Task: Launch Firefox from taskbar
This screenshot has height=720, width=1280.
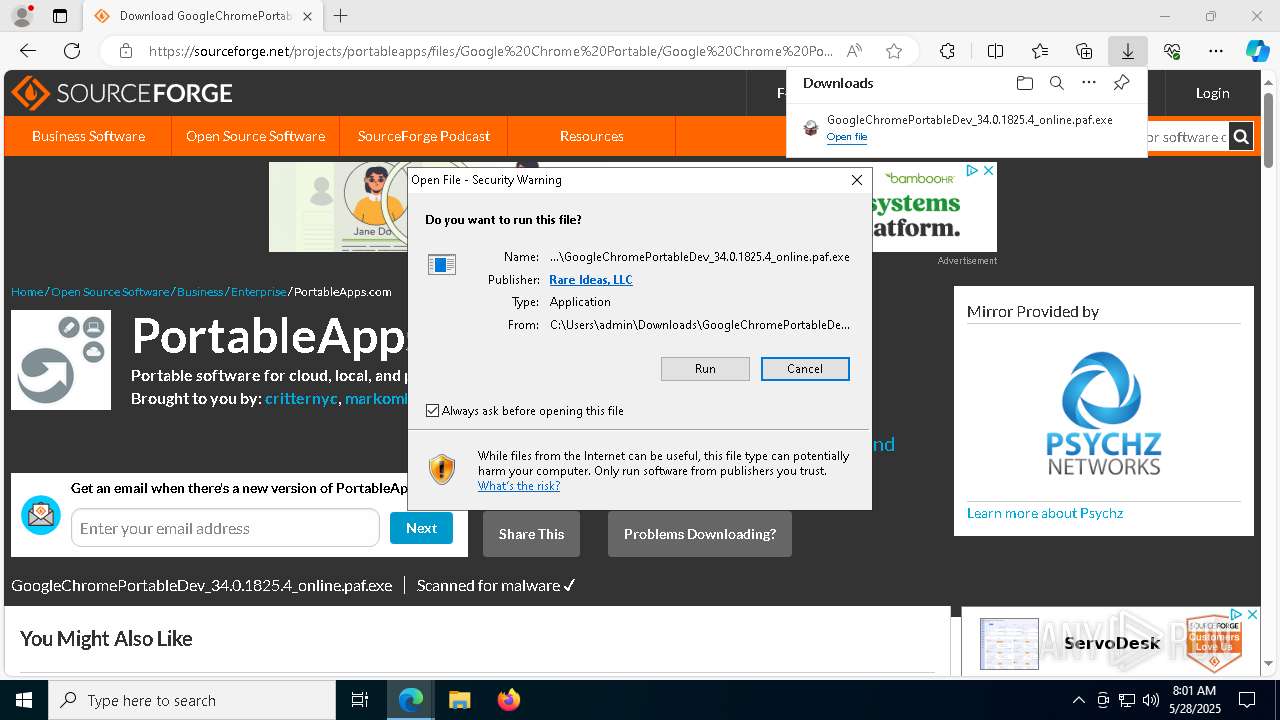Action: (508, 700)
